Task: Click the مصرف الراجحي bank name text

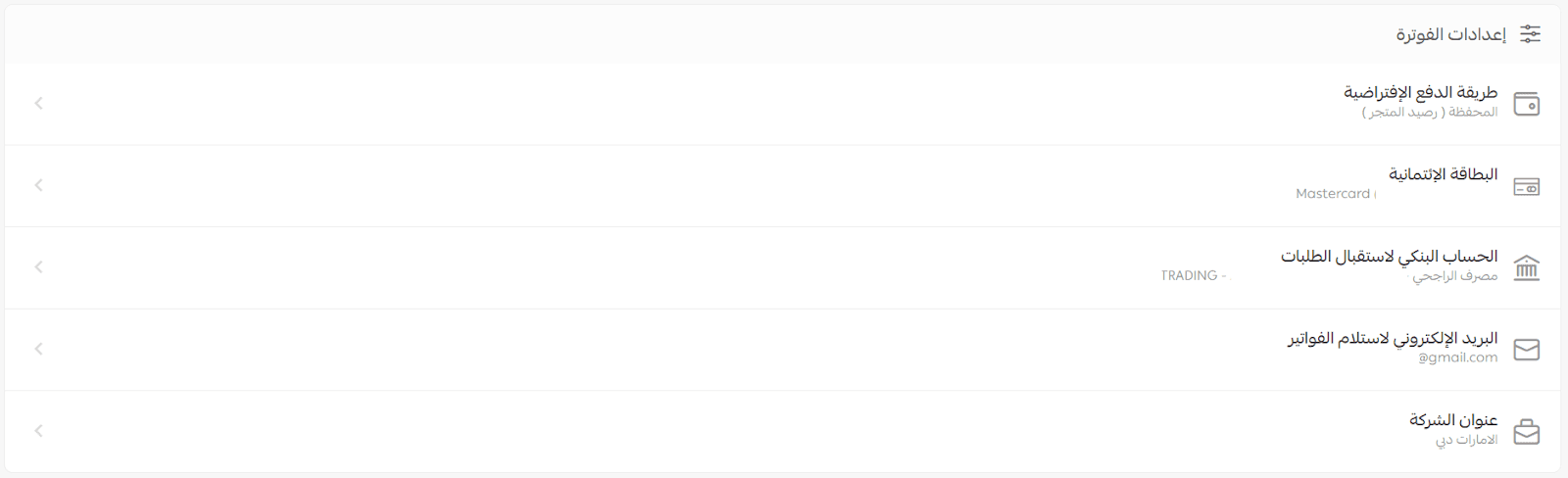Action: coord(1455,276)
